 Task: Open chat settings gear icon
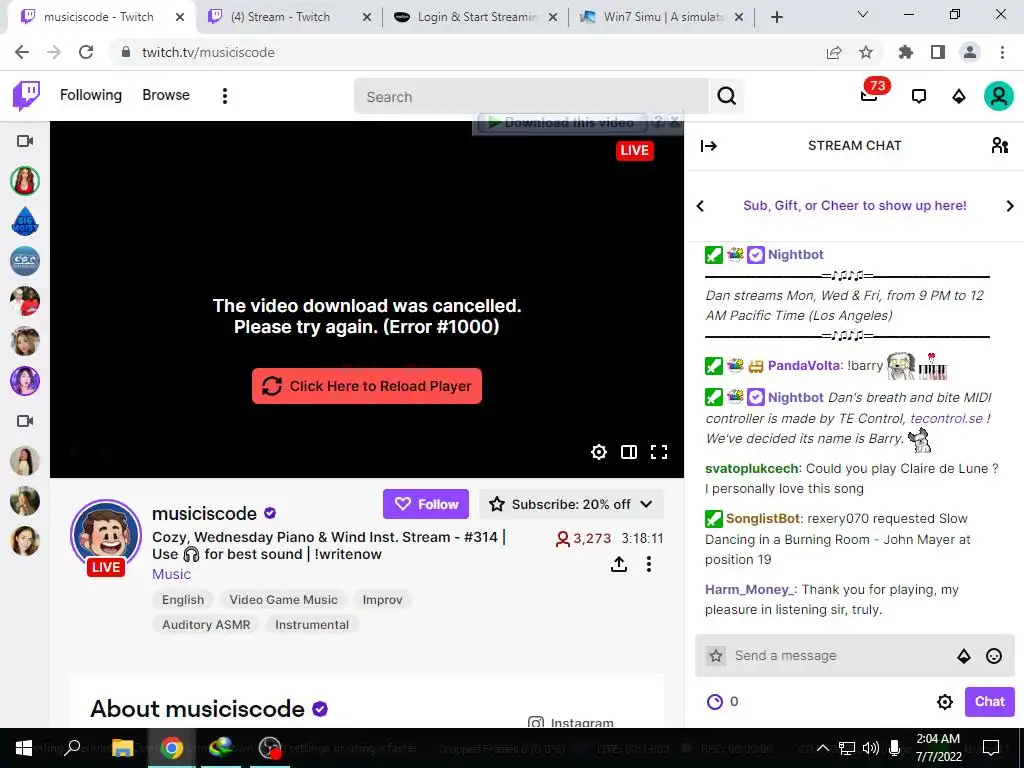pyautogui.click(x=944, y=702)
